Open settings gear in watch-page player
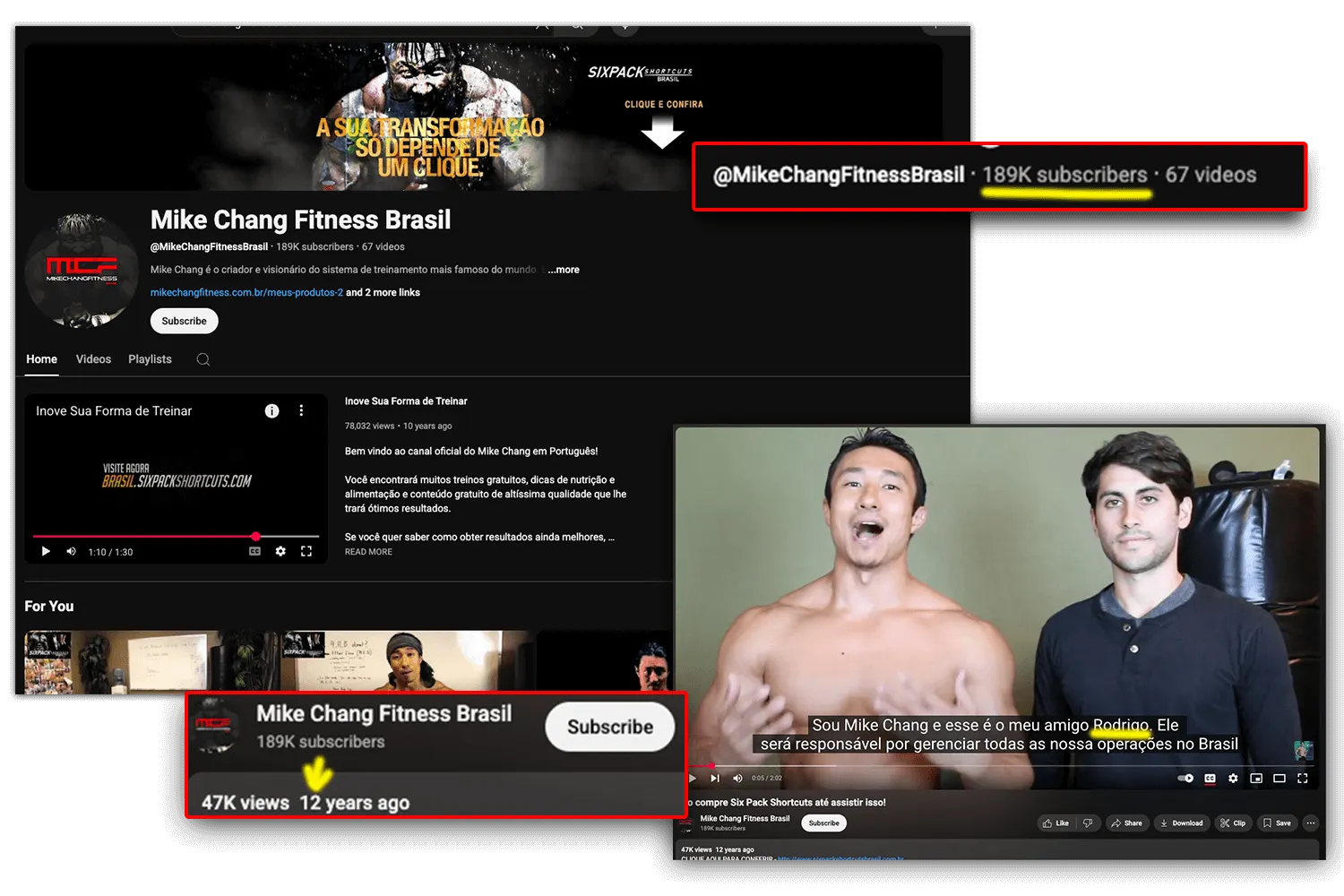 point(1233,778)
